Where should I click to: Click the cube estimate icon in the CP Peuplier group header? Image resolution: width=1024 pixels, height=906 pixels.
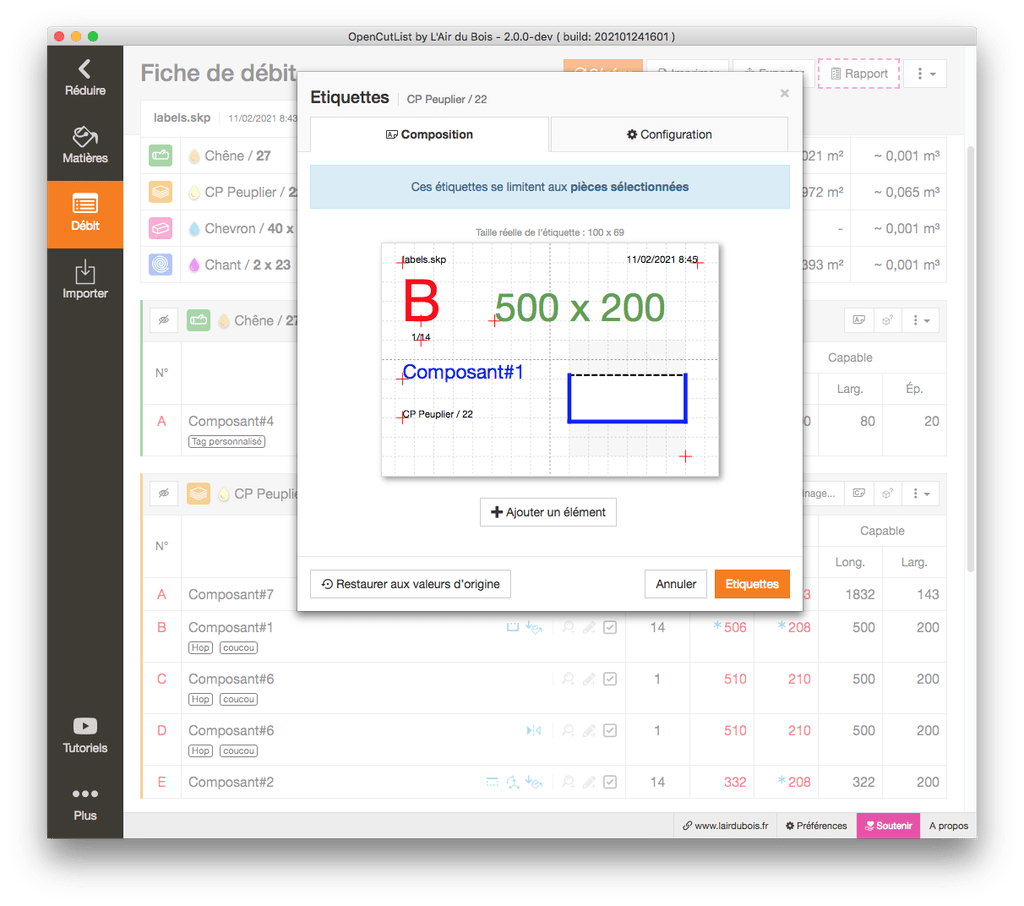pyautogui.click(x=888, y=493)
